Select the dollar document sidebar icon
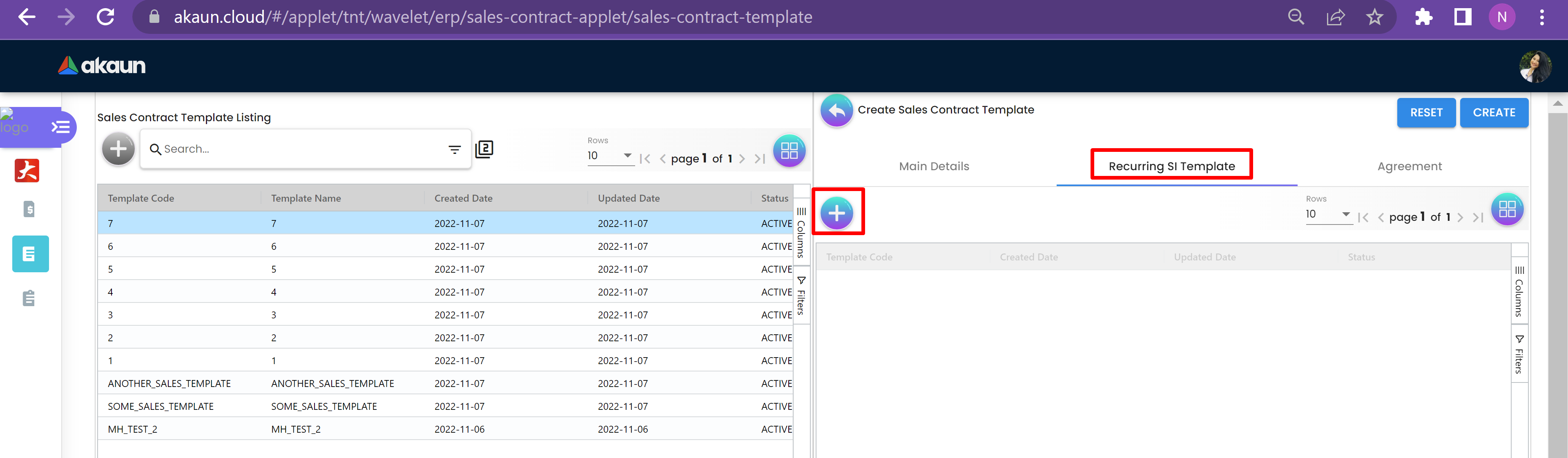 coord(29,209)
